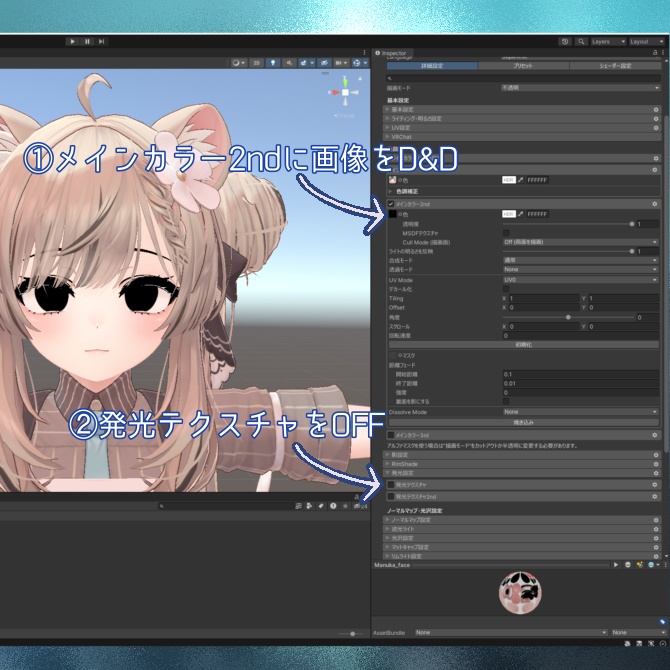Toggle the 2D view button
Viewport: 670px width, 670px height.
[256, 63]
